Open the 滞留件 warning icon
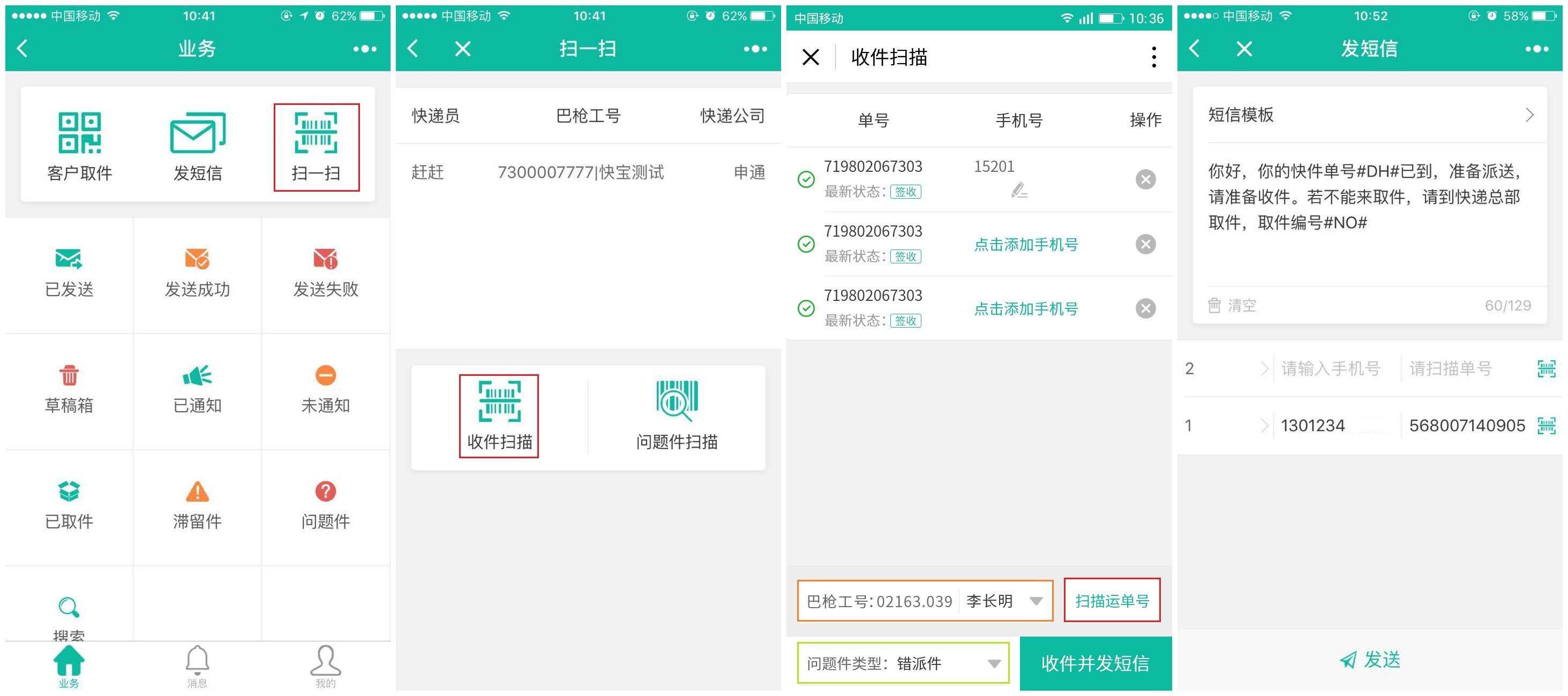 click(197, 491)
